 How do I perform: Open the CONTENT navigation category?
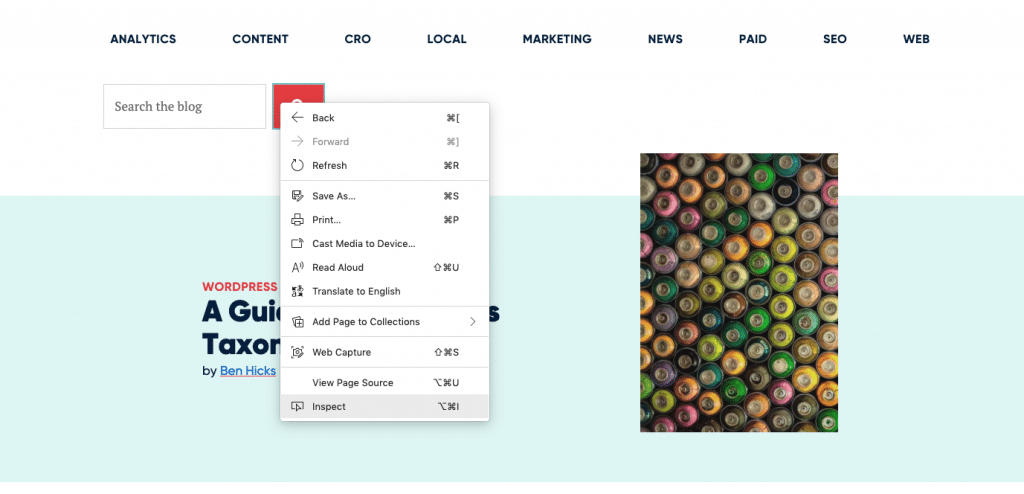click(260, 39)
